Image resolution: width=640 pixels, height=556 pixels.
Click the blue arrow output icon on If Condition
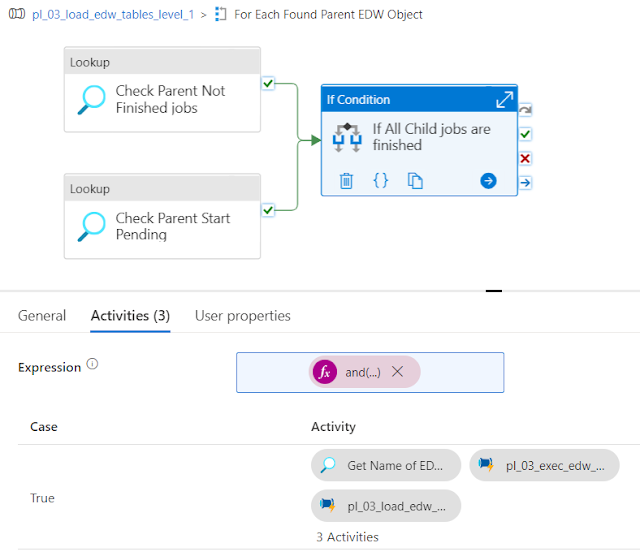[x=488, y=181]
